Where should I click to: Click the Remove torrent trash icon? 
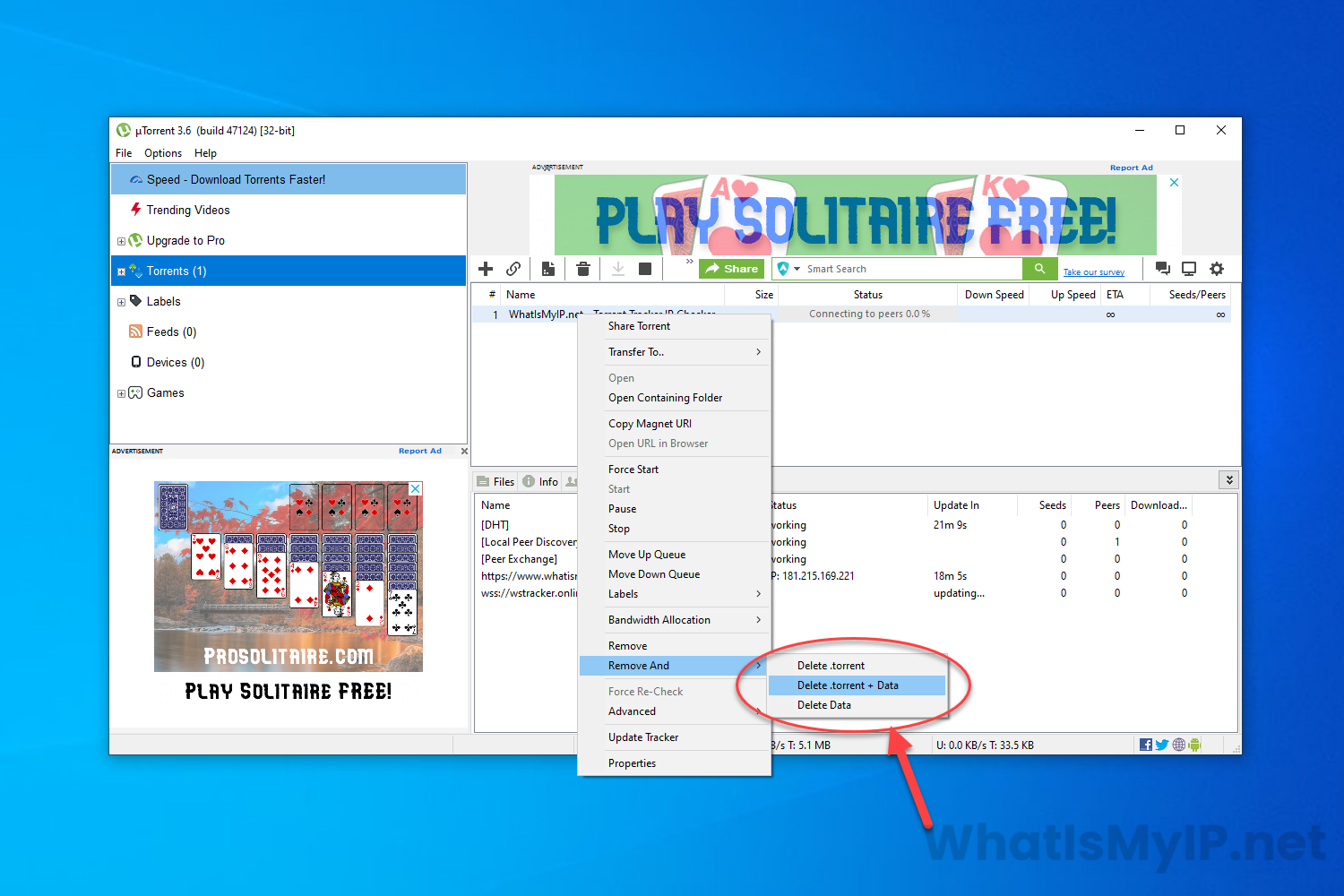(583, 269)
